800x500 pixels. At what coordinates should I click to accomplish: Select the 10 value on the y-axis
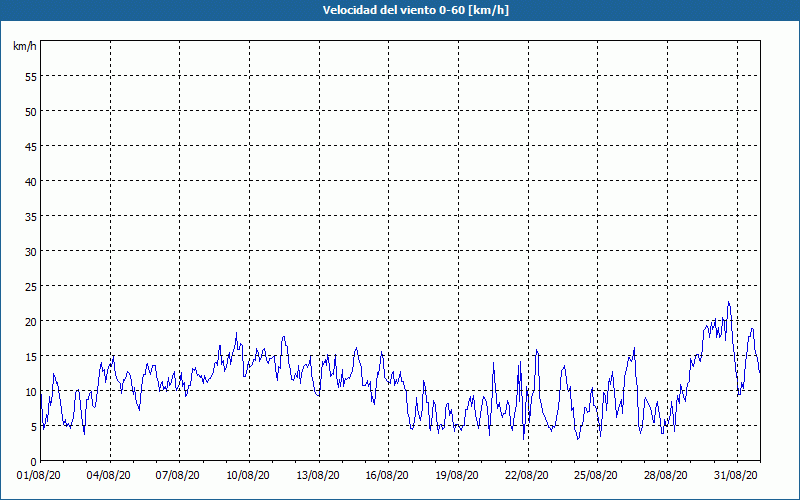tap(31, 392)
